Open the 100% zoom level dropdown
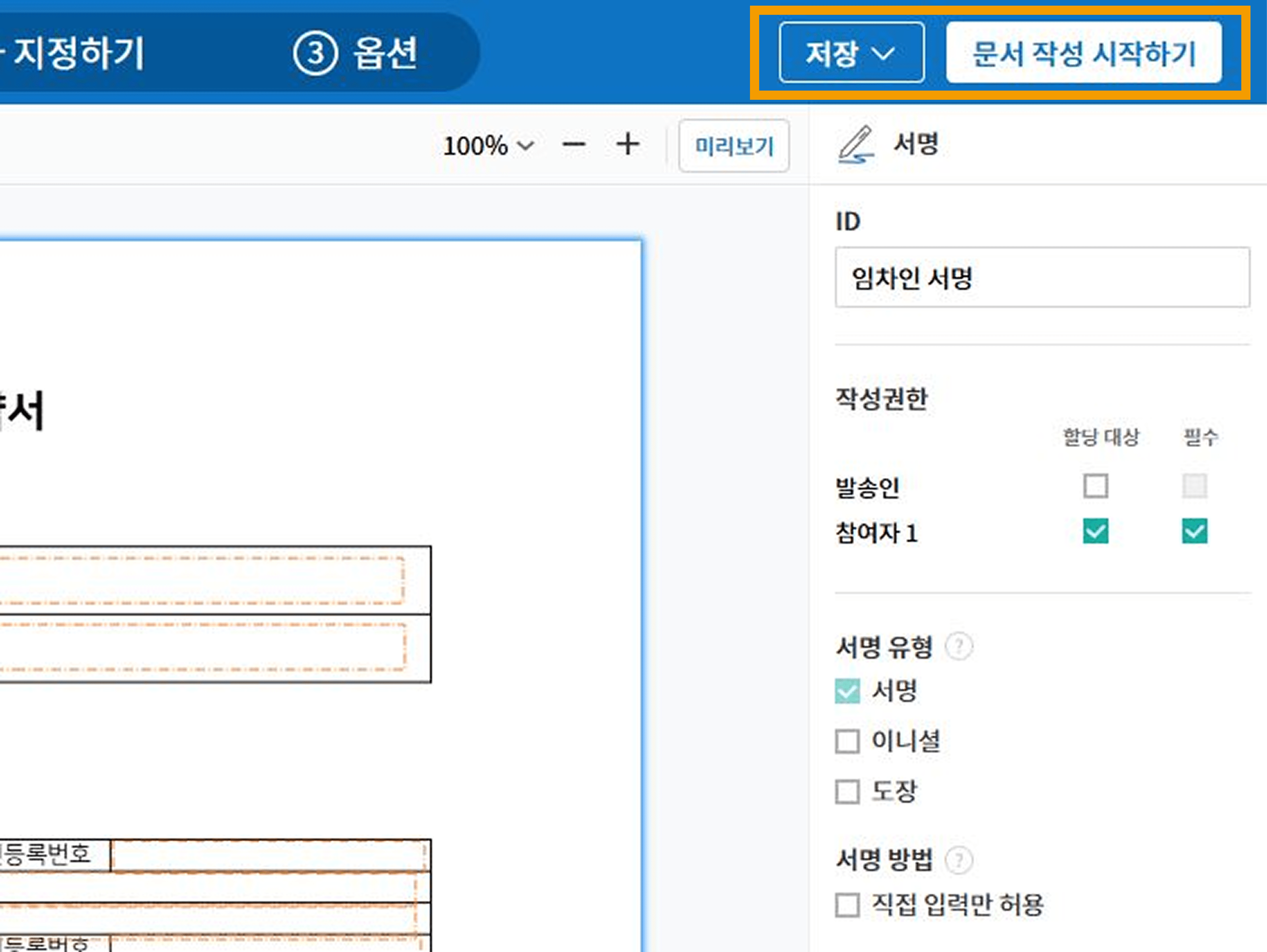Viewport: 1267px width, 952px height. pyautogui.click(x=488, y=146)
